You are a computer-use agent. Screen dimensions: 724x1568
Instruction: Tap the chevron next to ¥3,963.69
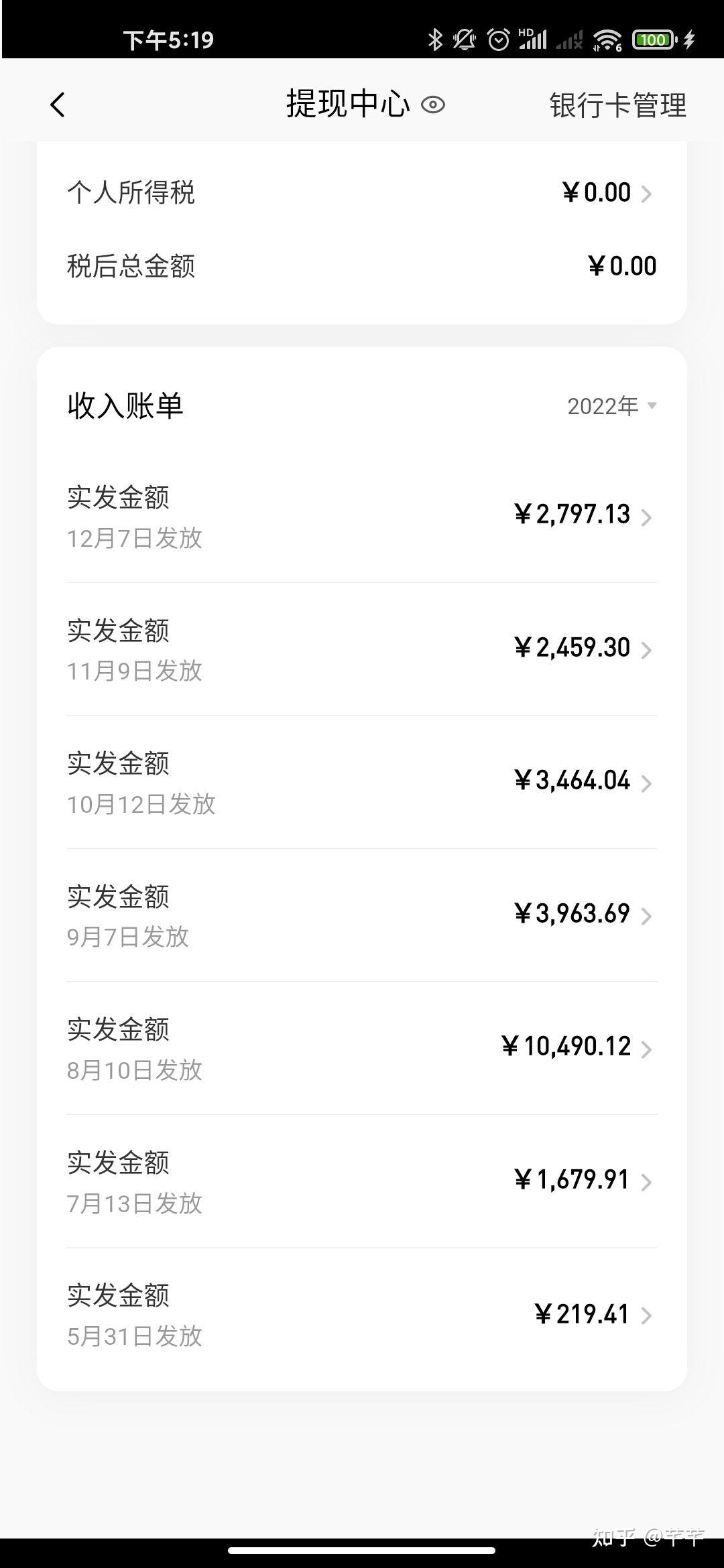coord(646,916)
